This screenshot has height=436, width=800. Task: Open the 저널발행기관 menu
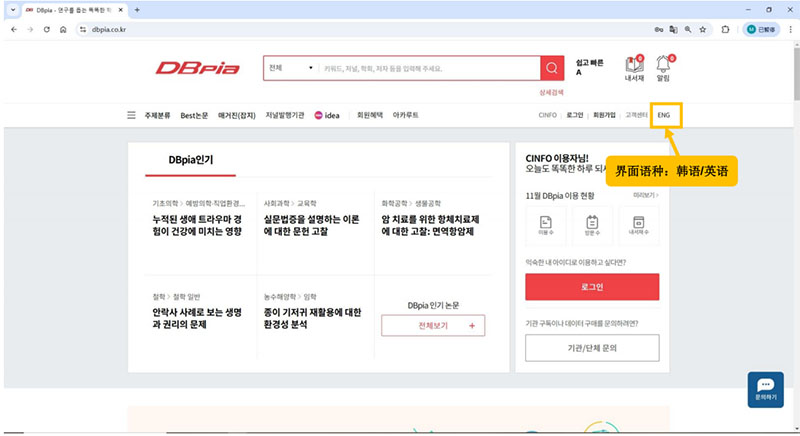click(x=285, y=115)
